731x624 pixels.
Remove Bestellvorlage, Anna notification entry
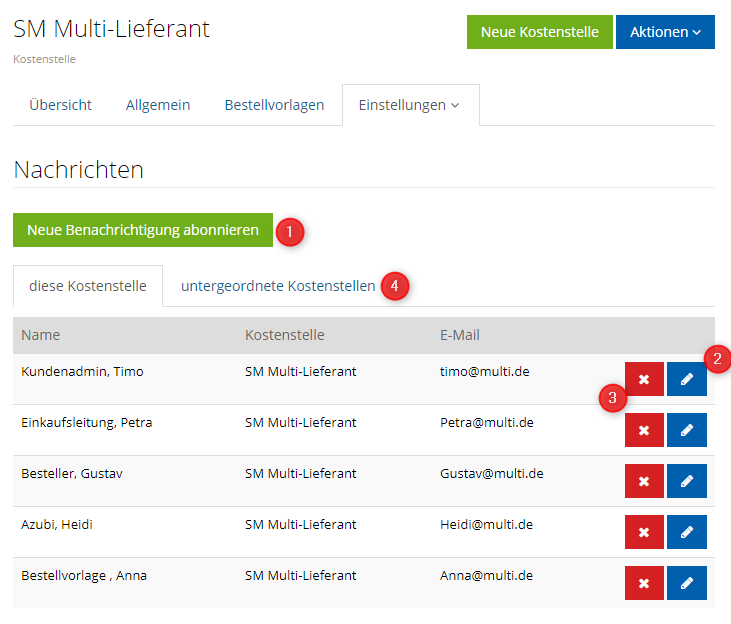tap(644, 583)
